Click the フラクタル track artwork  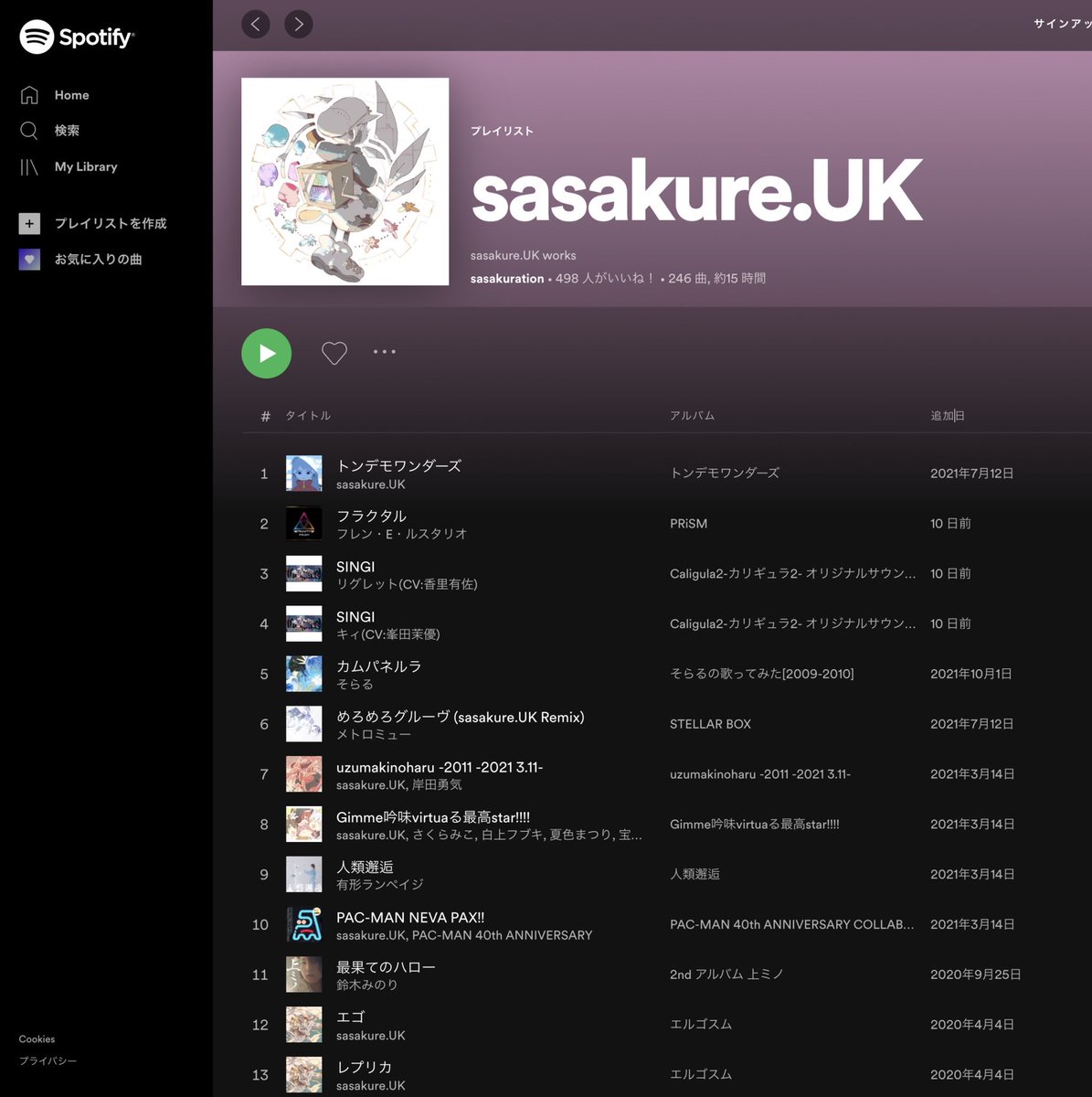303,524
